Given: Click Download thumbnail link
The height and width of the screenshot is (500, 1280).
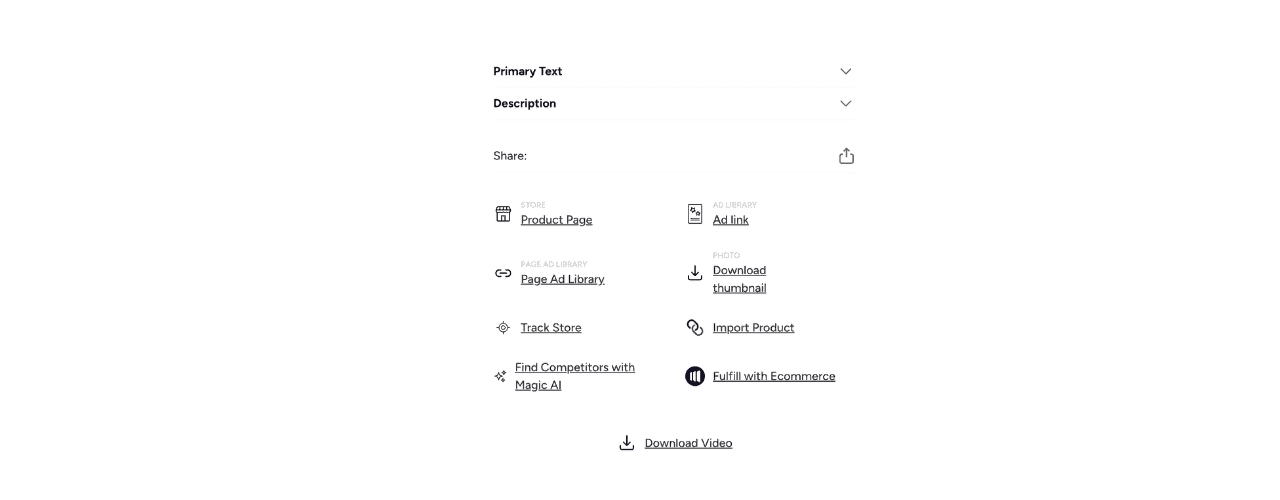Looking at the screenshot, I should 739,279.
